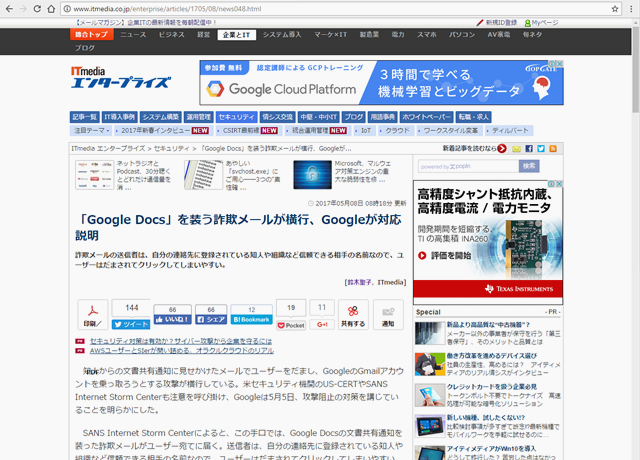Open the 企業とIT navigation tab

237,34
